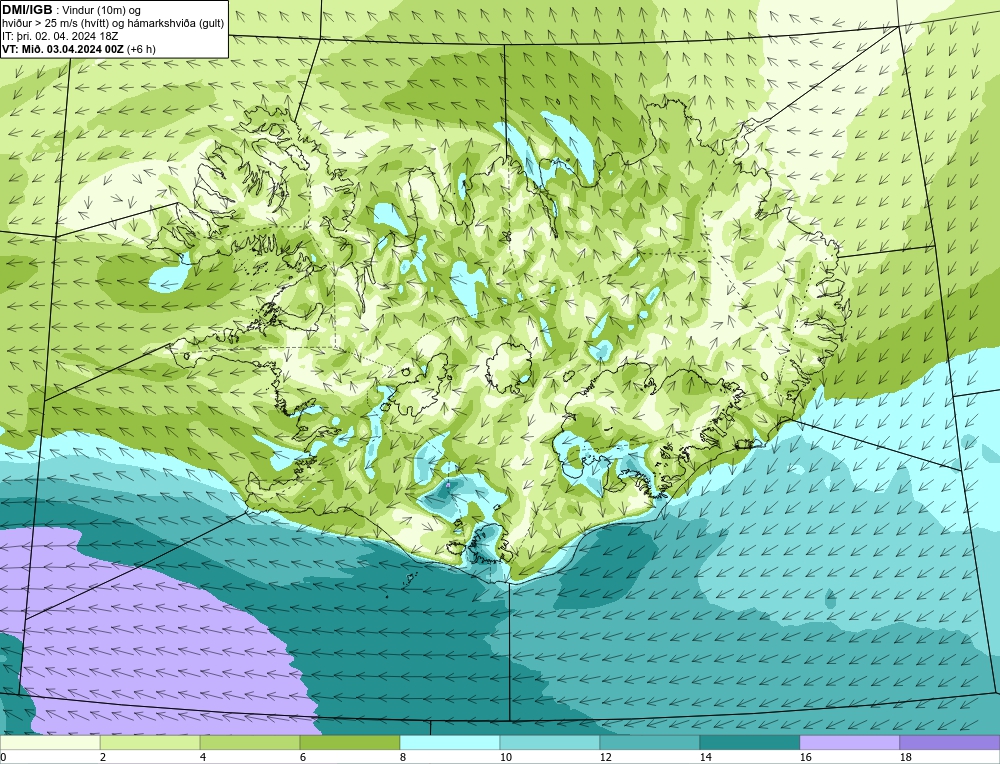Viewport: 1000px width, 764px height.
Task: Pick the light purple 16–18 m/s legend swatch
Action: pos(849,743)
